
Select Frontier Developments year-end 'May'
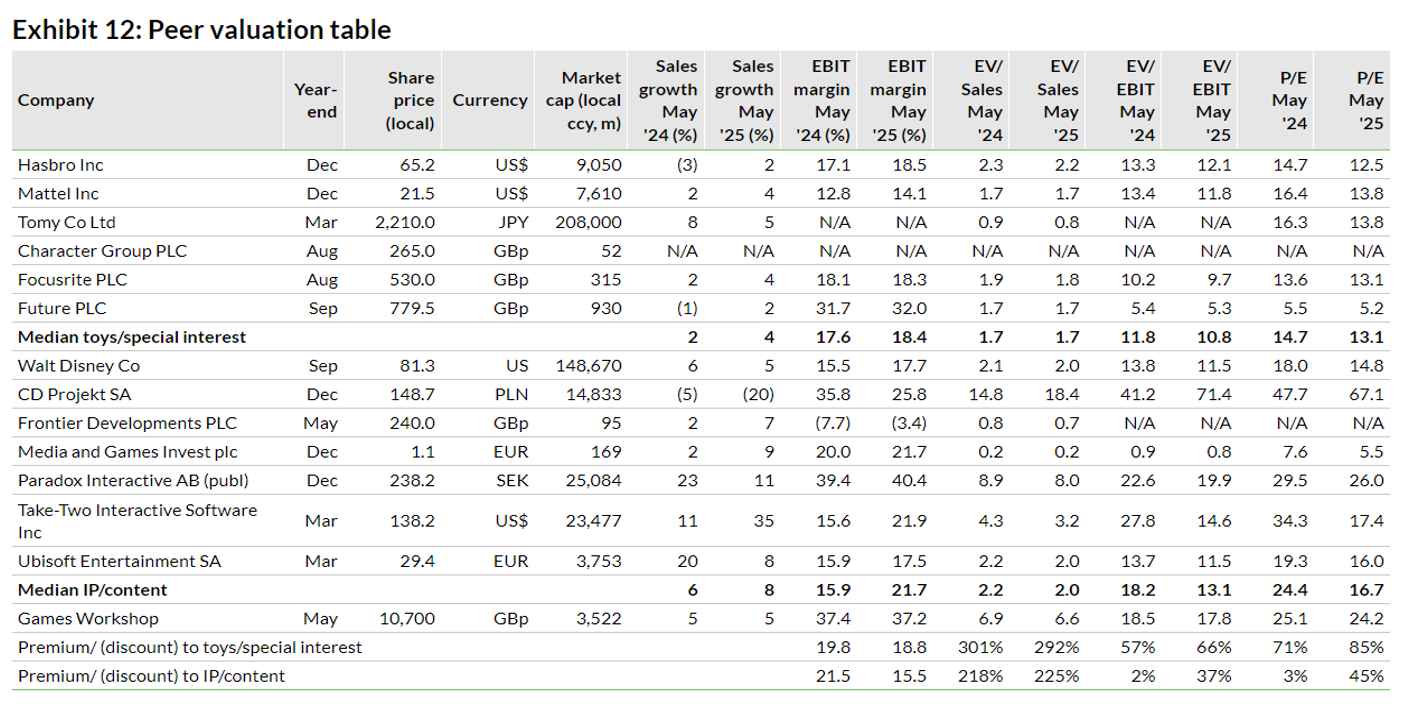[321, 423]
